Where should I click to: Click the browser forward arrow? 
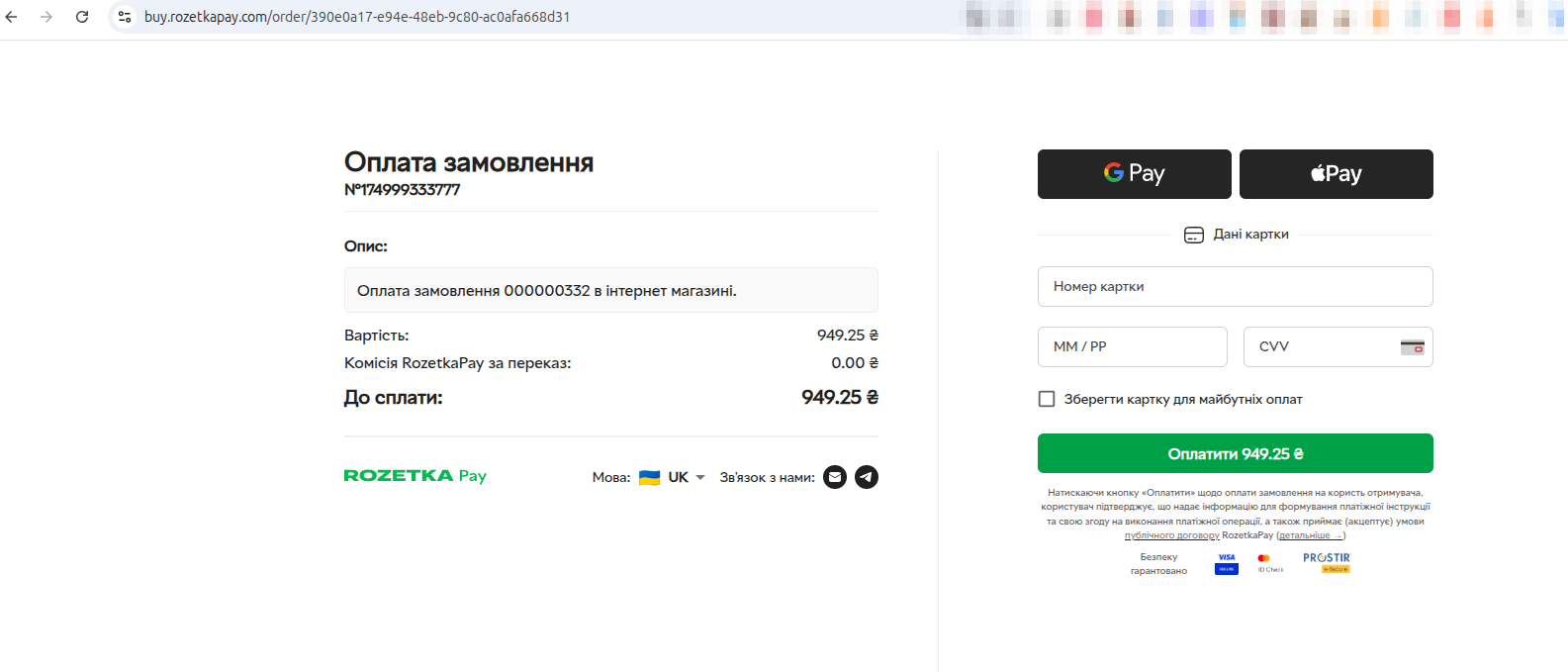[46, 17]
